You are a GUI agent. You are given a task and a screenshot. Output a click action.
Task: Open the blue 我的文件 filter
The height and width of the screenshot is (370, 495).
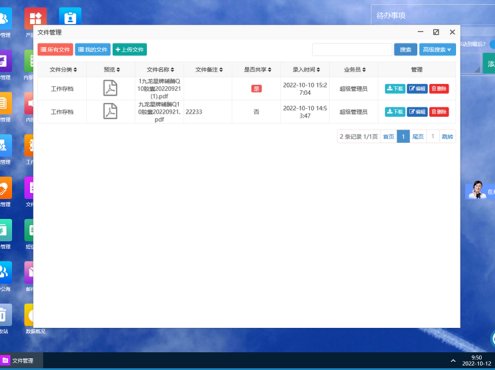93,50
